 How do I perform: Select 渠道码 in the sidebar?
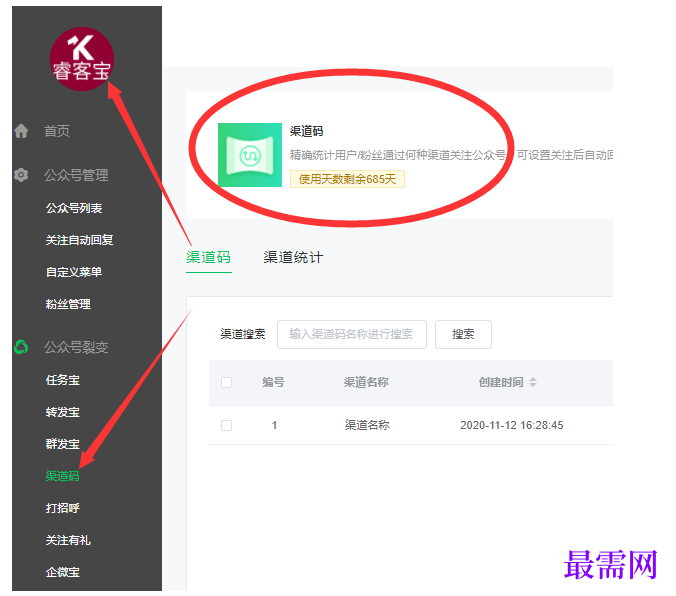coord(63,476)
